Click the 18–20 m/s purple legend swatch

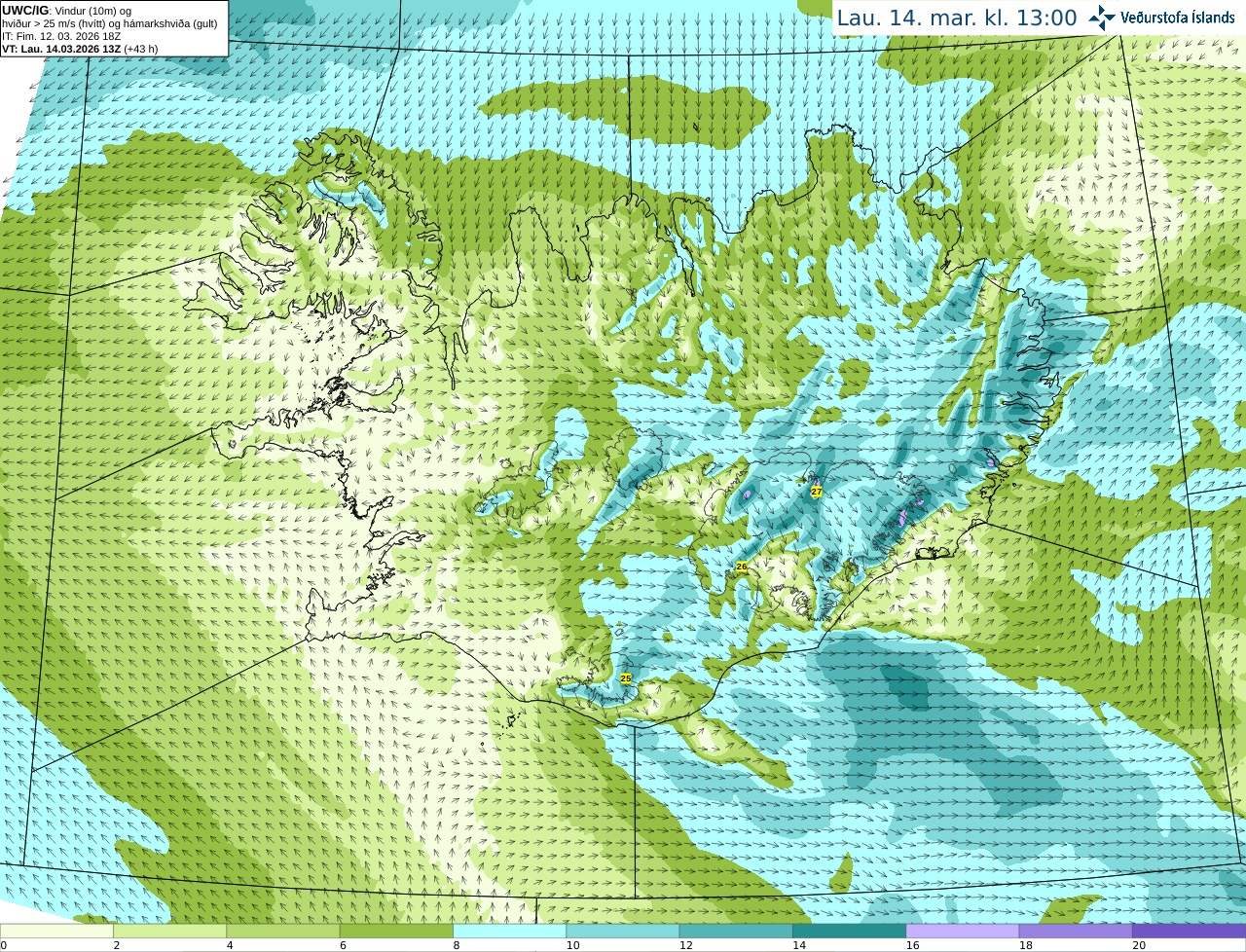[x=1076, y=931]
